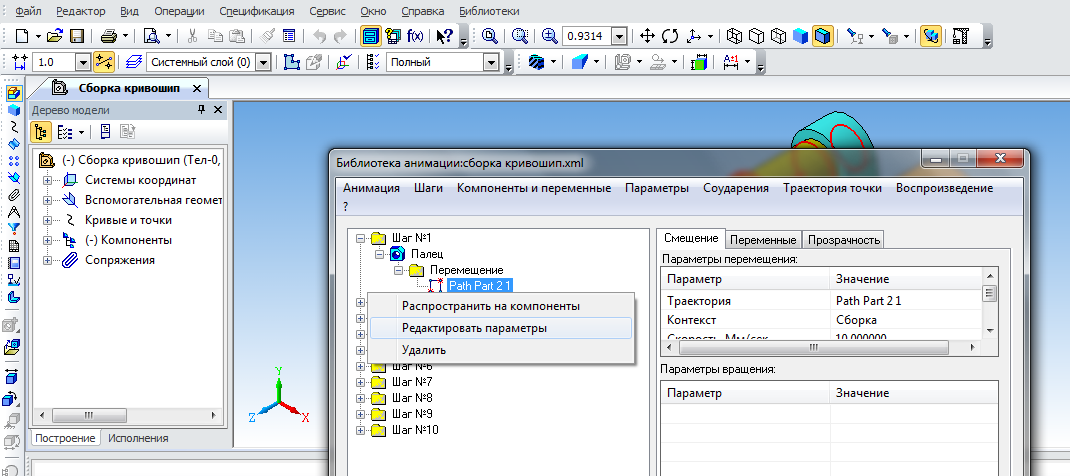Click the Save document icon

(76, 36)
